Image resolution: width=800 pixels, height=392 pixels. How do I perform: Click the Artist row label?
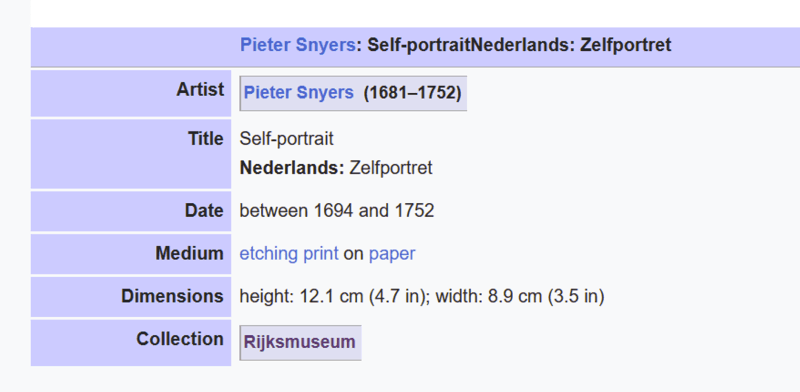[200, 90]
